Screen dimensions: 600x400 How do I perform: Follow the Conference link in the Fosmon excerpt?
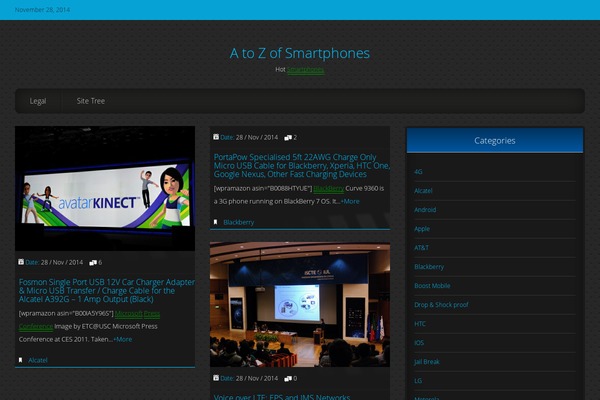coord(36,327)
